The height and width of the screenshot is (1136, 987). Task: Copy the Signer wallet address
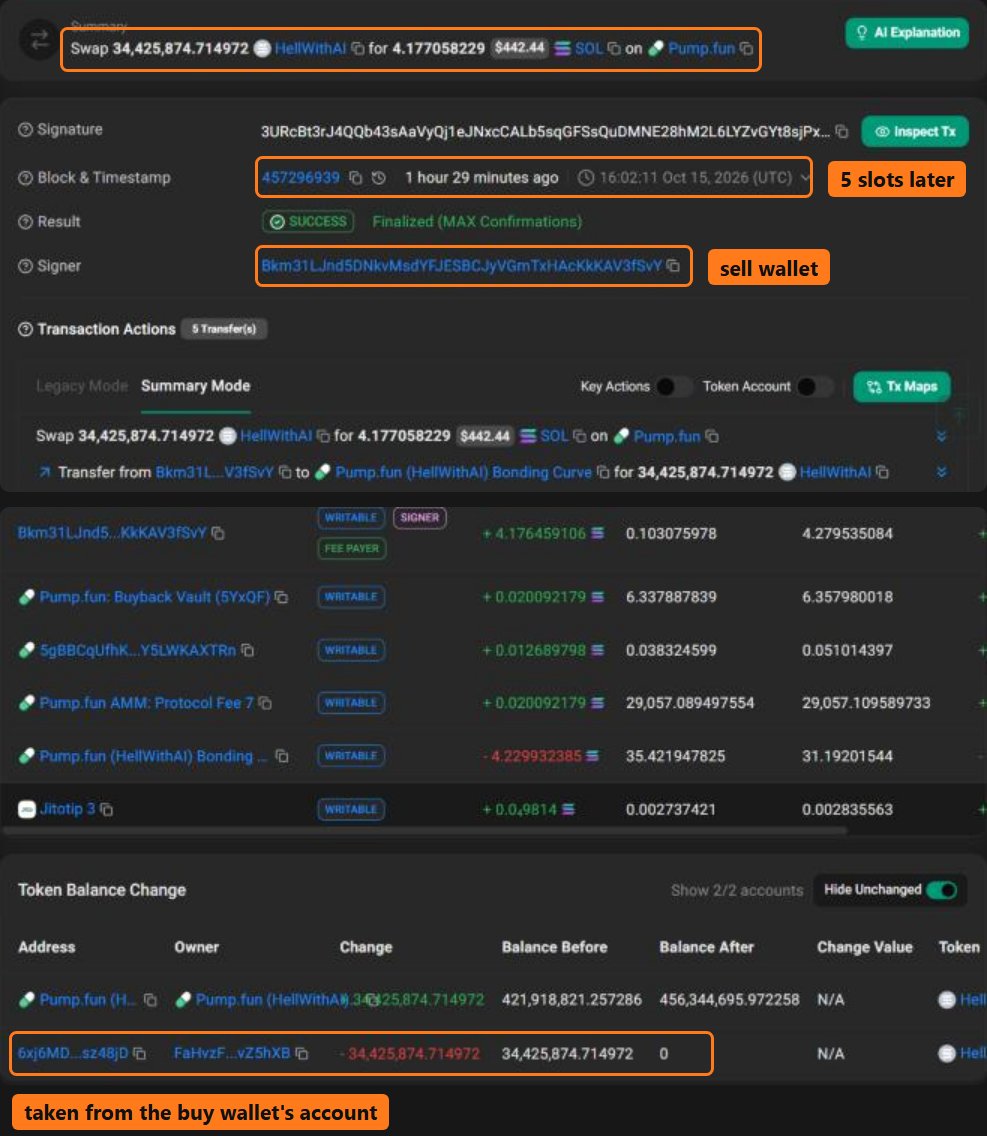pos(673,266)
